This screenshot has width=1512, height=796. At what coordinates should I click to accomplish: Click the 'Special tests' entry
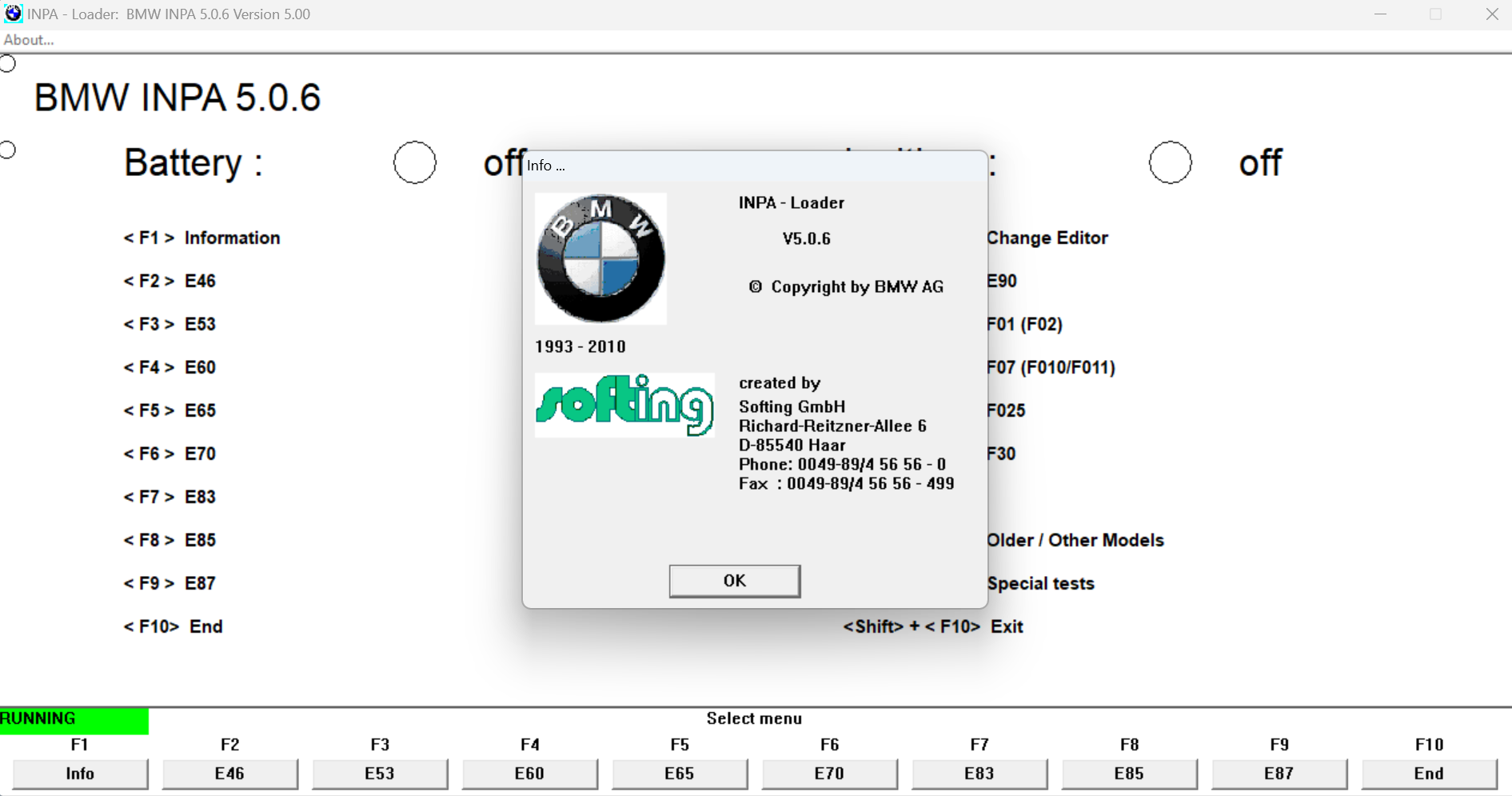click(x=1041, y=583)
